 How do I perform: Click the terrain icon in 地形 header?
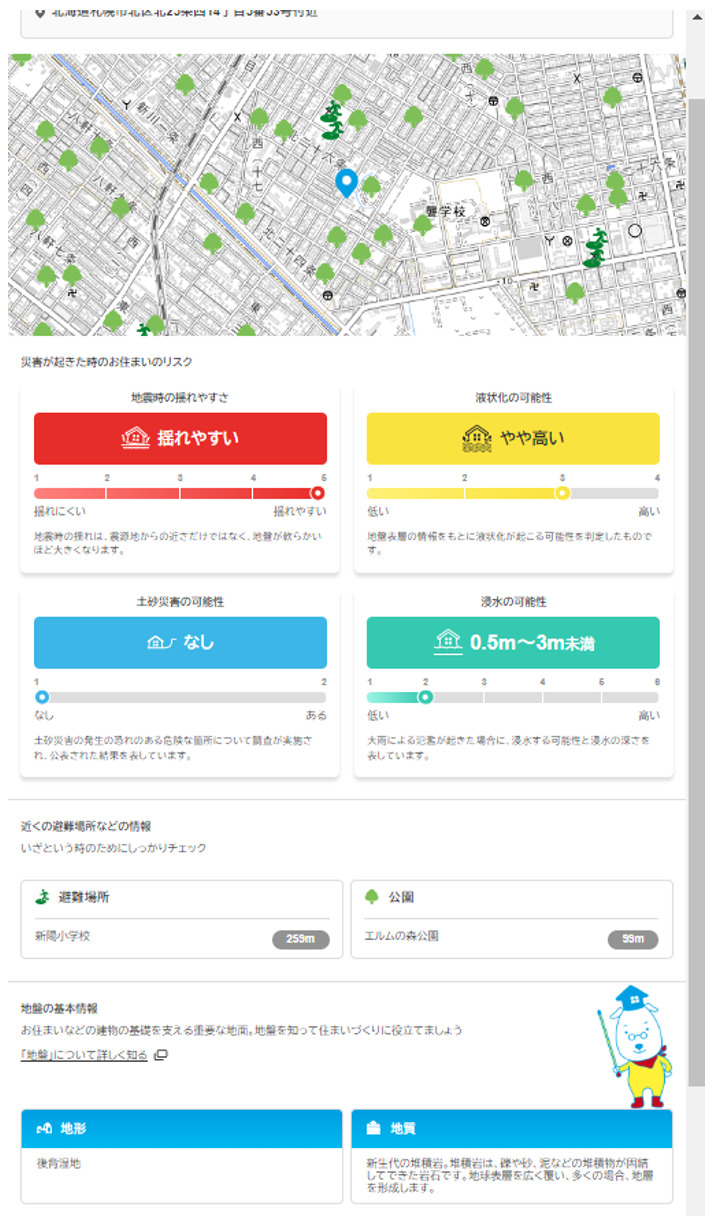[43, 1128]
